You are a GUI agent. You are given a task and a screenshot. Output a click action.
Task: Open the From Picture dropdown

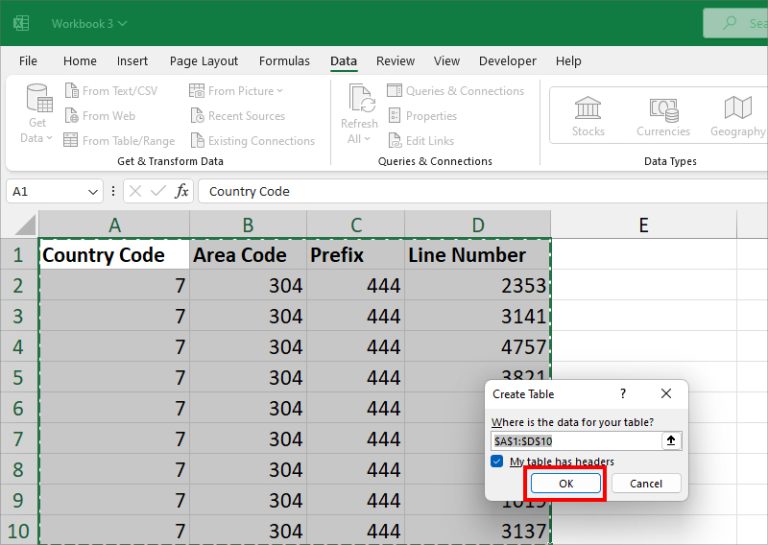coord(237,91)
